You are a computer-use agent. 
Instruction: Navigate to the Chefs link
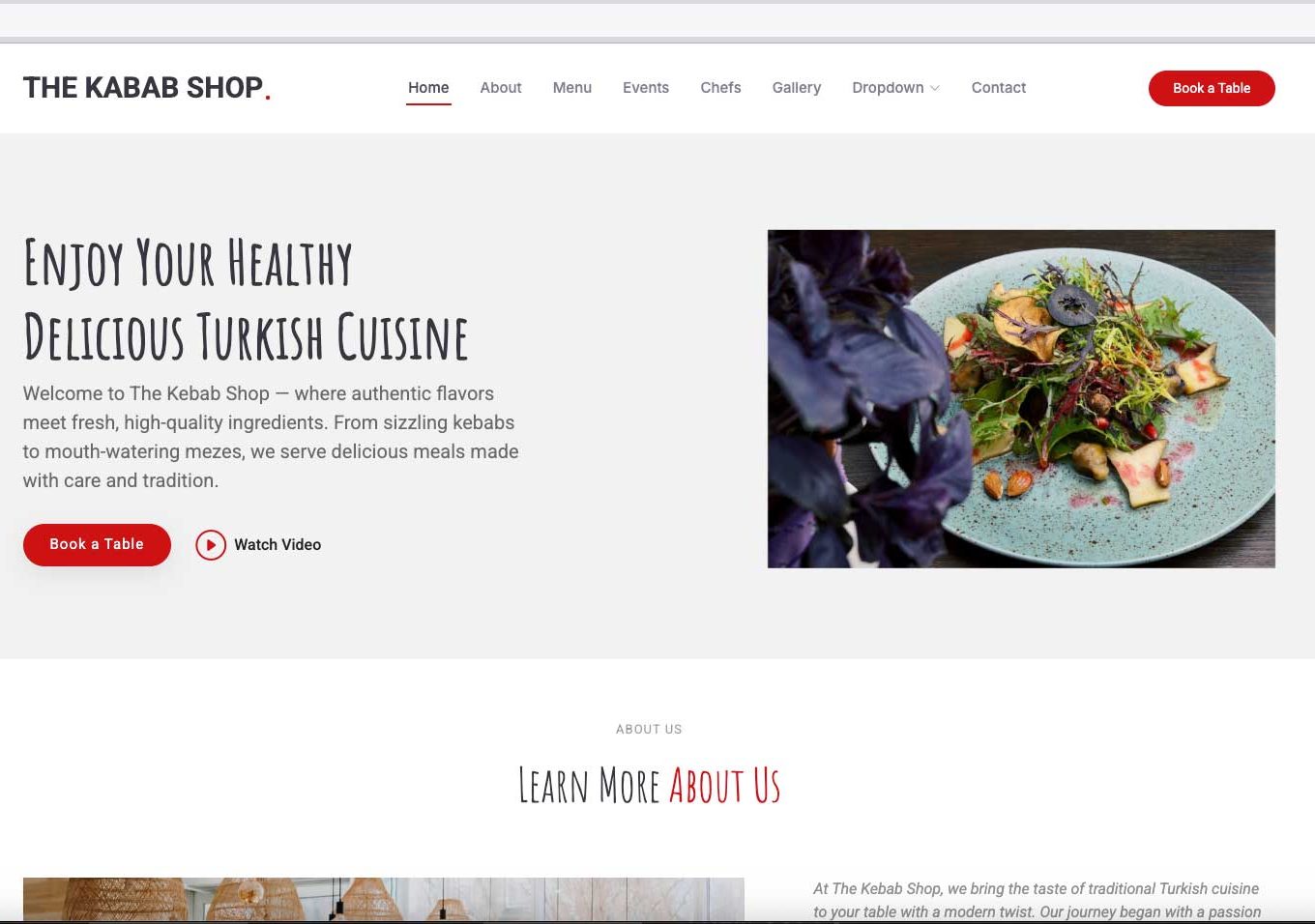pos(720,88)
